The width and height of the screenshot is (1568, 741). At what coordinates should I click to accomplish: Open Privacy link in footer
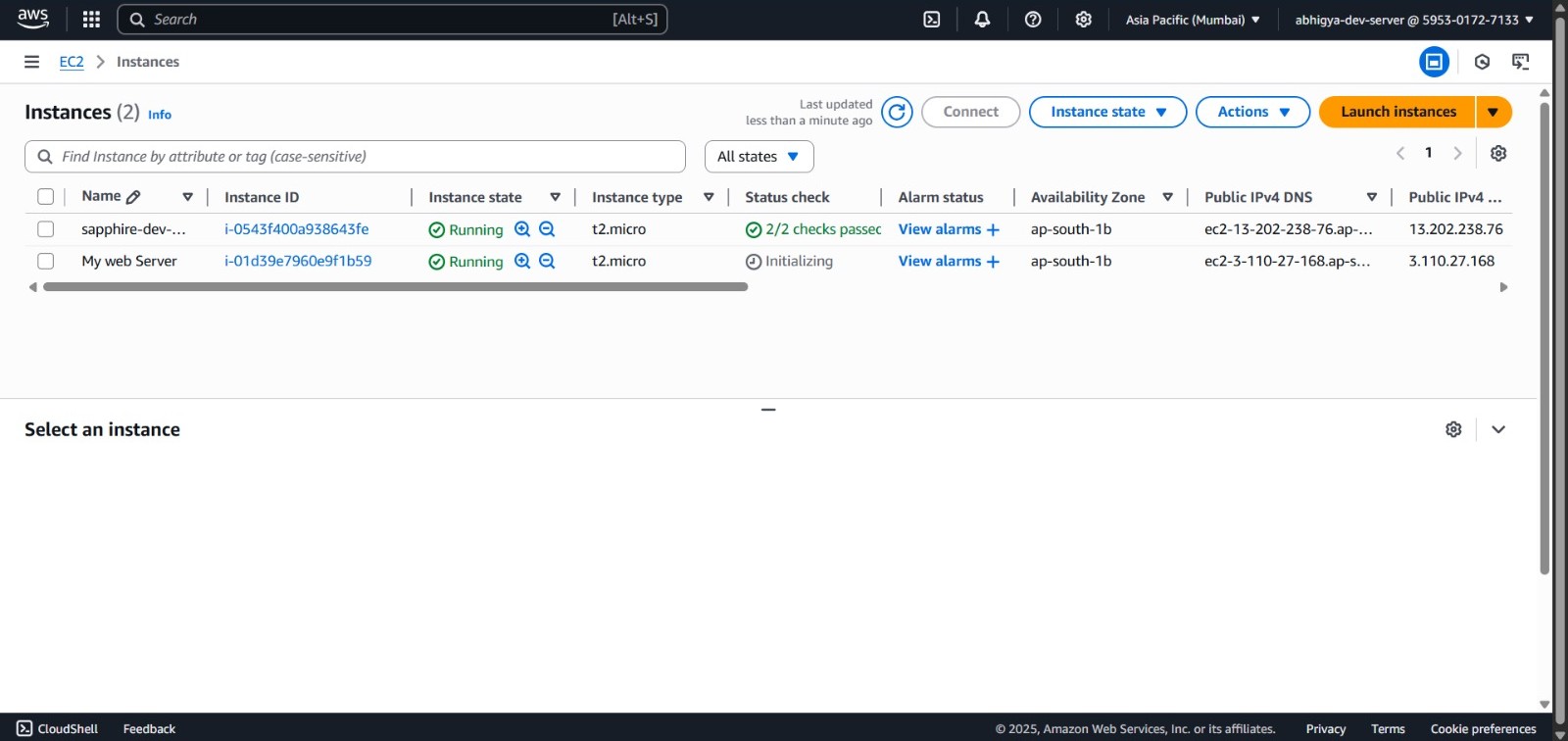1326,728
